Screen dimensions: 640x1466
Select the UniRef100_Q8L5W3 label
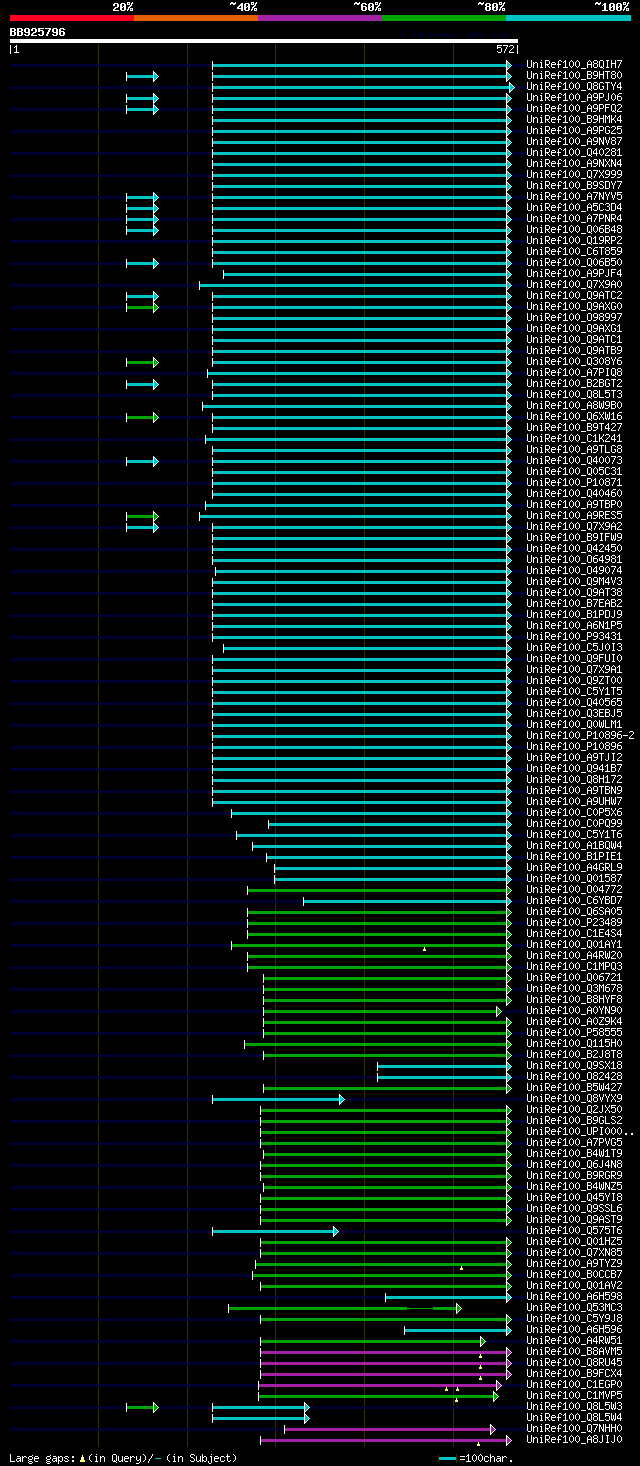[x=574, y=1407]
